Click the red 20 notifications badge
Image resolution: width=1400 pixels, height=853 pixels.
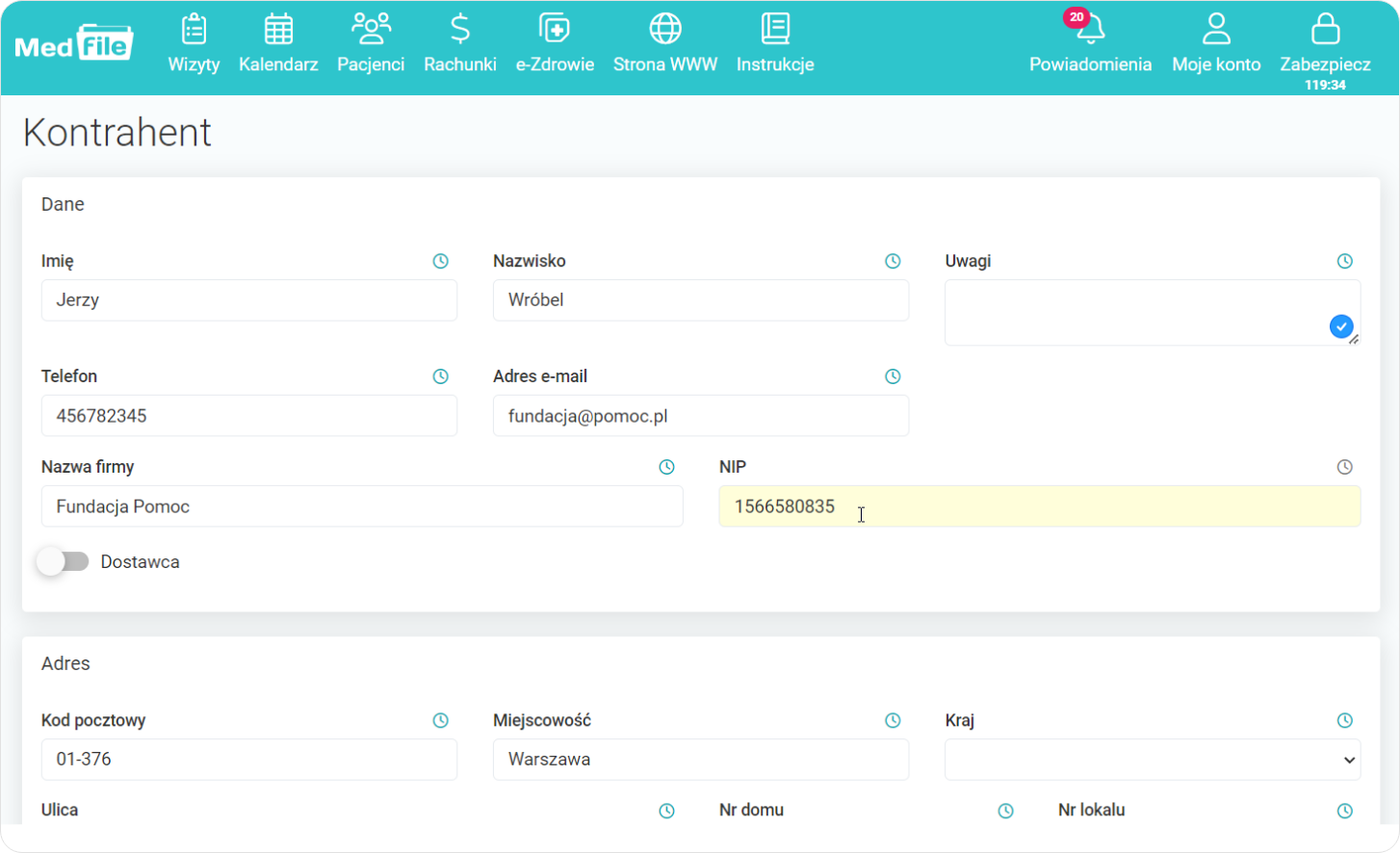click(1076, 16)
